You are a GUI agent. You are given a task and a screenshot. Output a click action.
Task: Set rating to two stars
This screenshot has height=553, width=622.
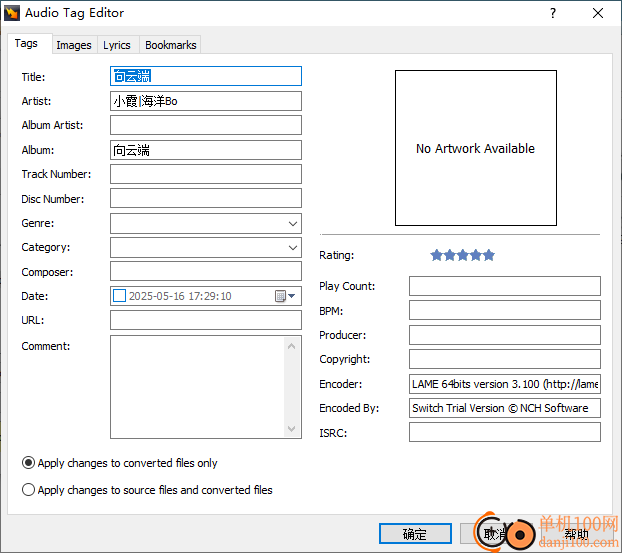(x=449, y=255)
